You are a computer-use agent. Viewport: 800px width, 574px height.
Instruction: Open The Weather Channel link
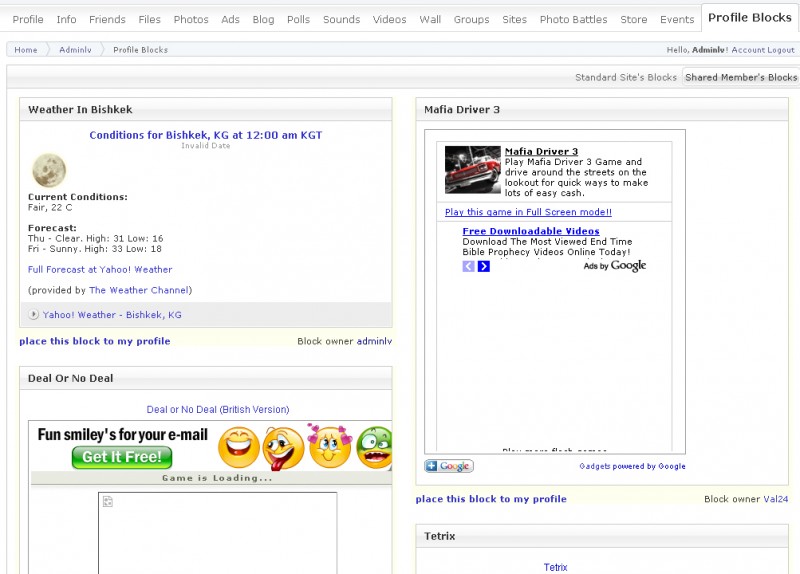point(139,290)
